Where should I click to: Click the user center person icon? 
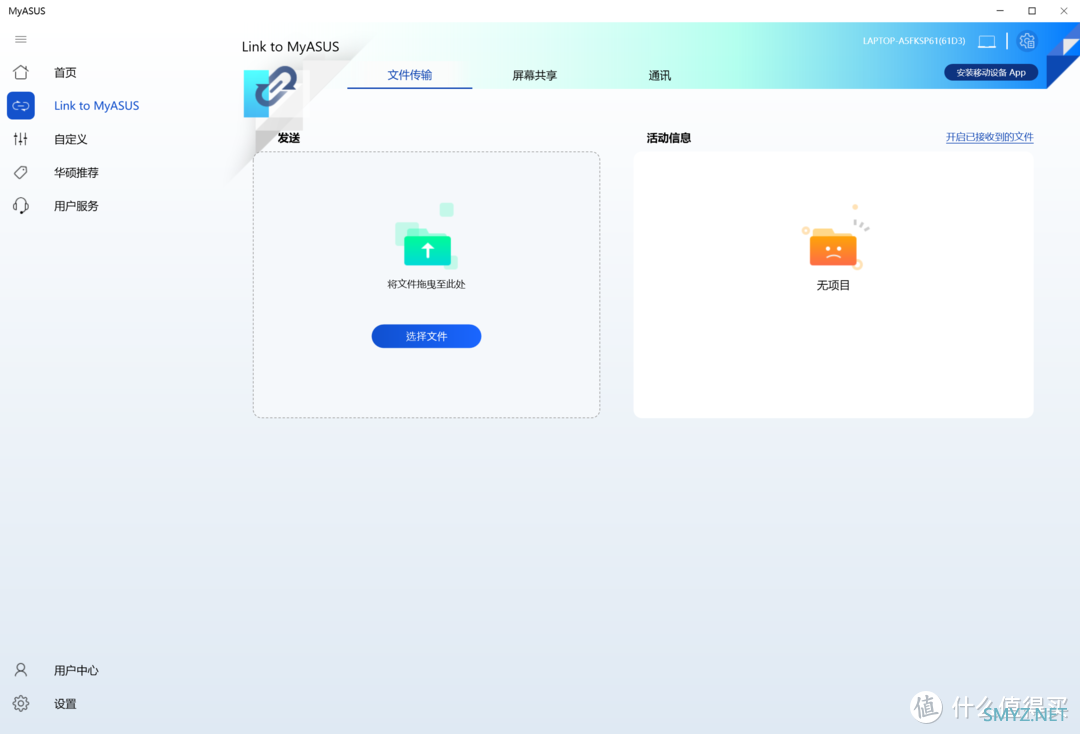coord(21,670)
